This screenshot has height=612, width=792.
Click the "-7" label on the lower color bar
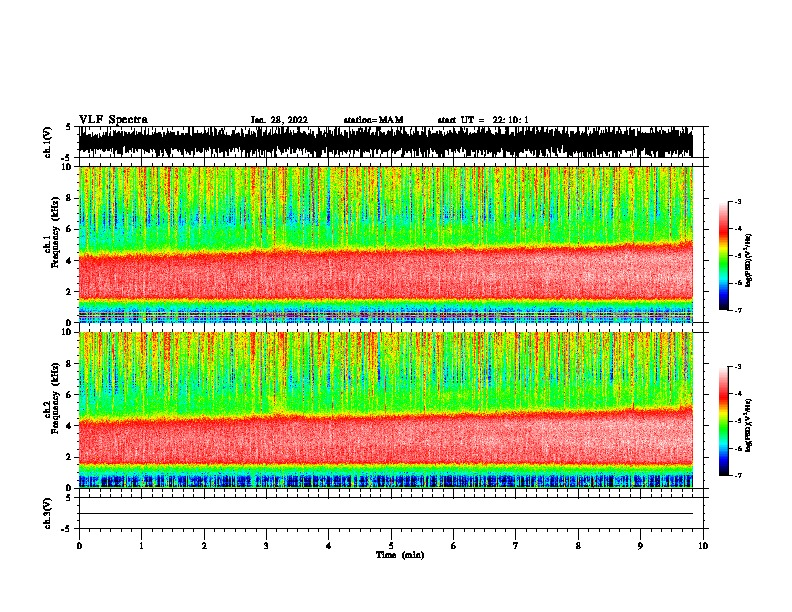737,475
